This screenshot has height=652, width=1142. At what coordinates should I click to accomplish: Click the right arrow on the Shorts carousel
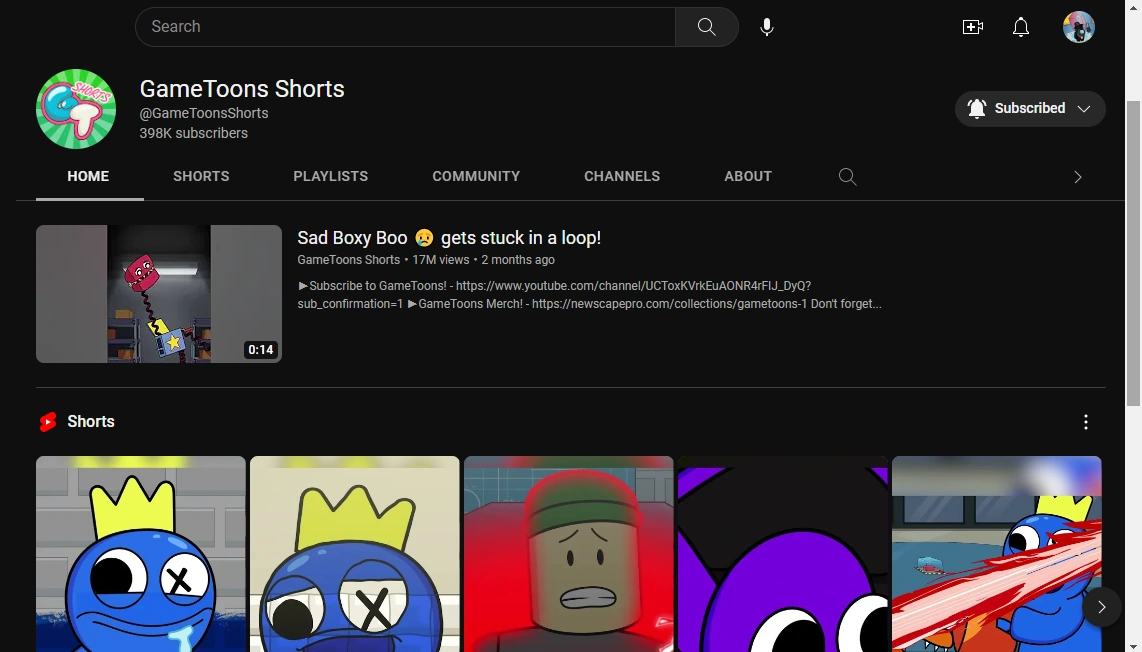[1102, 607]
